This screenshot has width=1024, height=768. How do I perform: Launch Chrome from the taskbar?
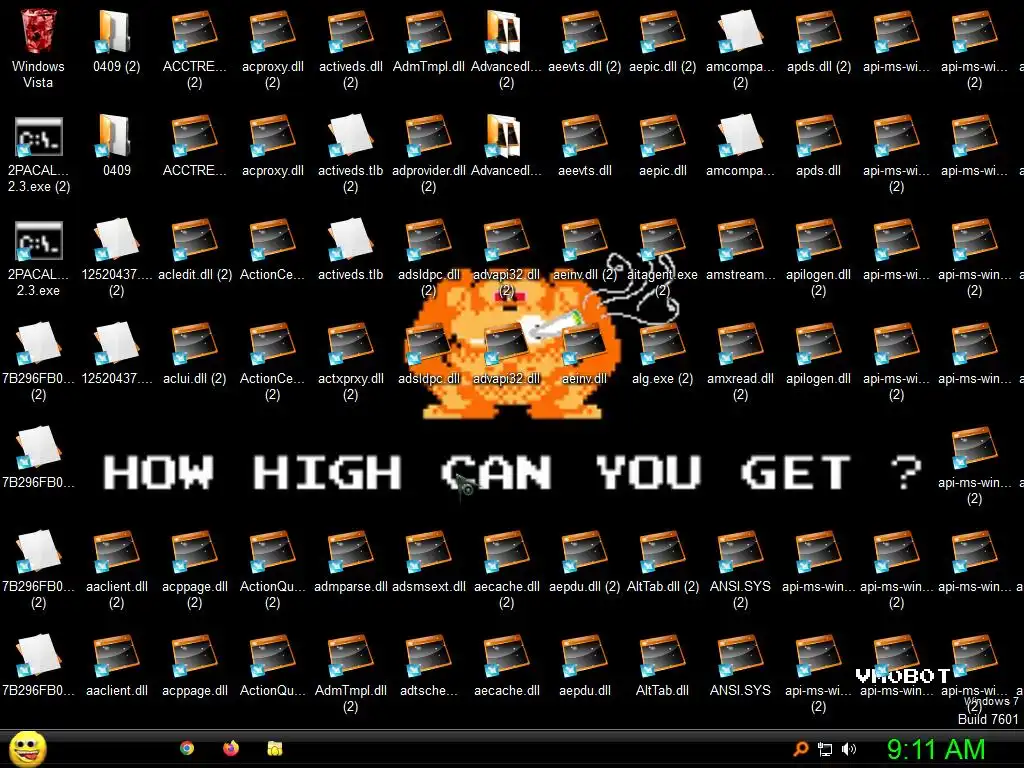coord(187,748)
